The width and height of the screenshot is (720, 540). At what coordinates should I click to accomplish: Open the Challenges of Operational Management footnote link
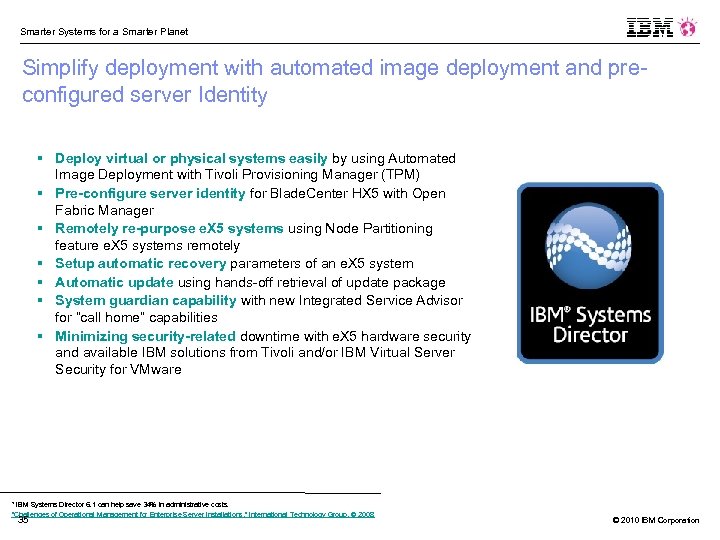tap(193, 514)
